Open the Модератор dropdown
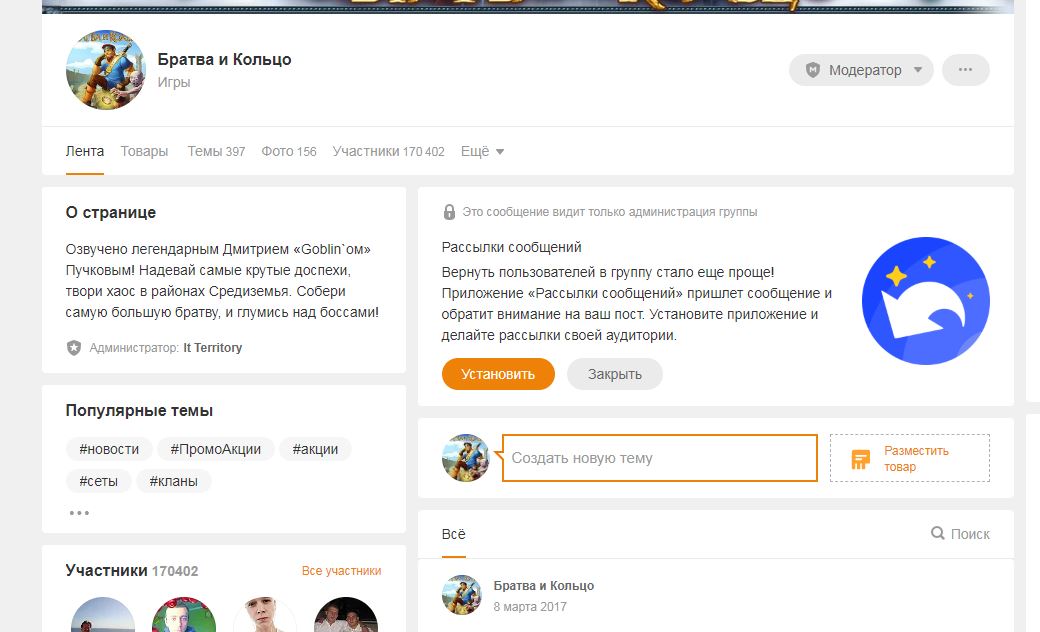Screen dimensions: 1040x632 (861, 70)
